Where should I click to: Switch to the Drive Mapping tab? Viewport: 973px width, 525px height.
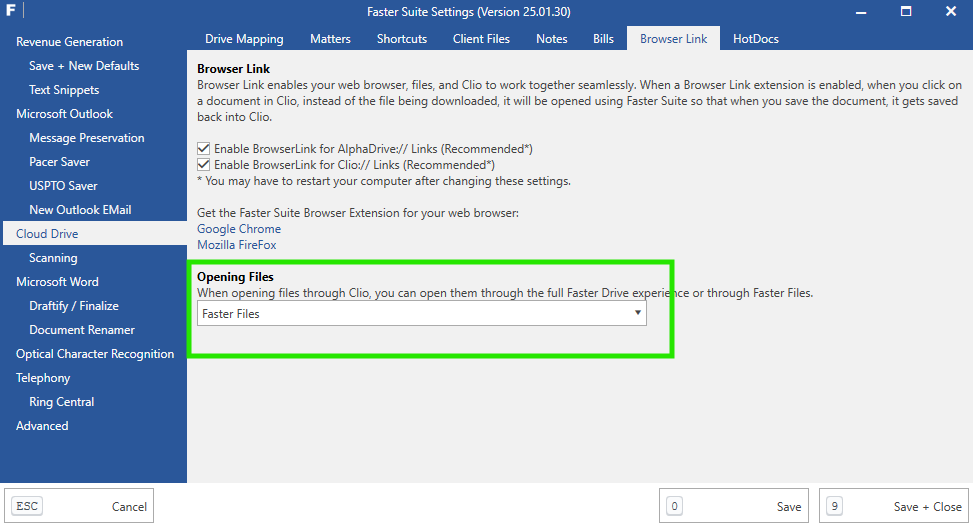coord(244,38)
